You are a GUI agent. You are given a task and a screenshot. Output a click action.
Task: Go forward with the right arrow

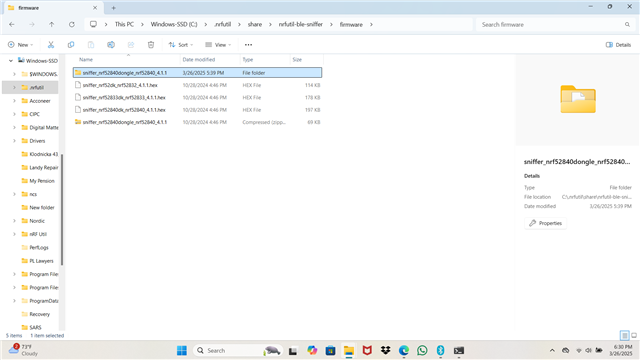tap(32, 24)
